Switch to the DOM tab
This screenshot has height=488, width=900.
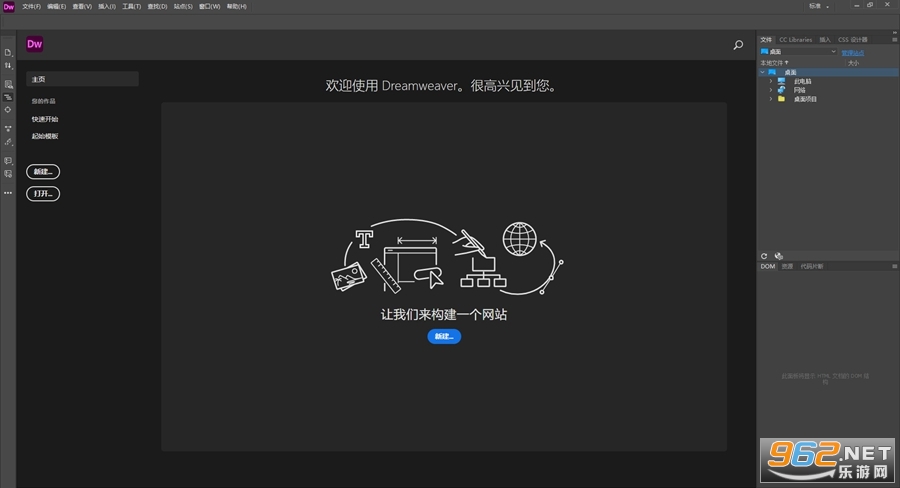pos(768,266)
